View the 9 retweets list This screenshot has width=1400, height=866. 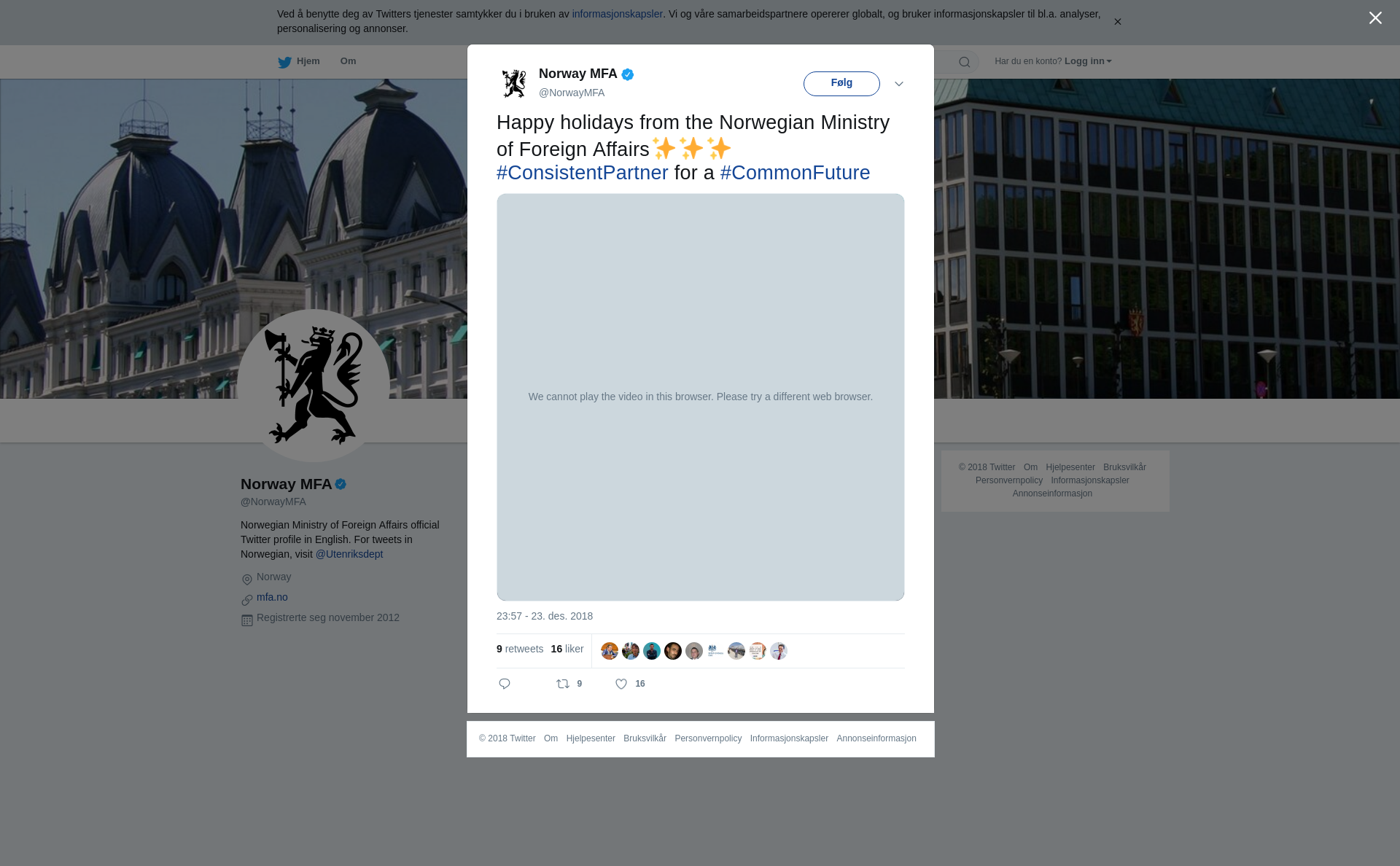[520, 649]
